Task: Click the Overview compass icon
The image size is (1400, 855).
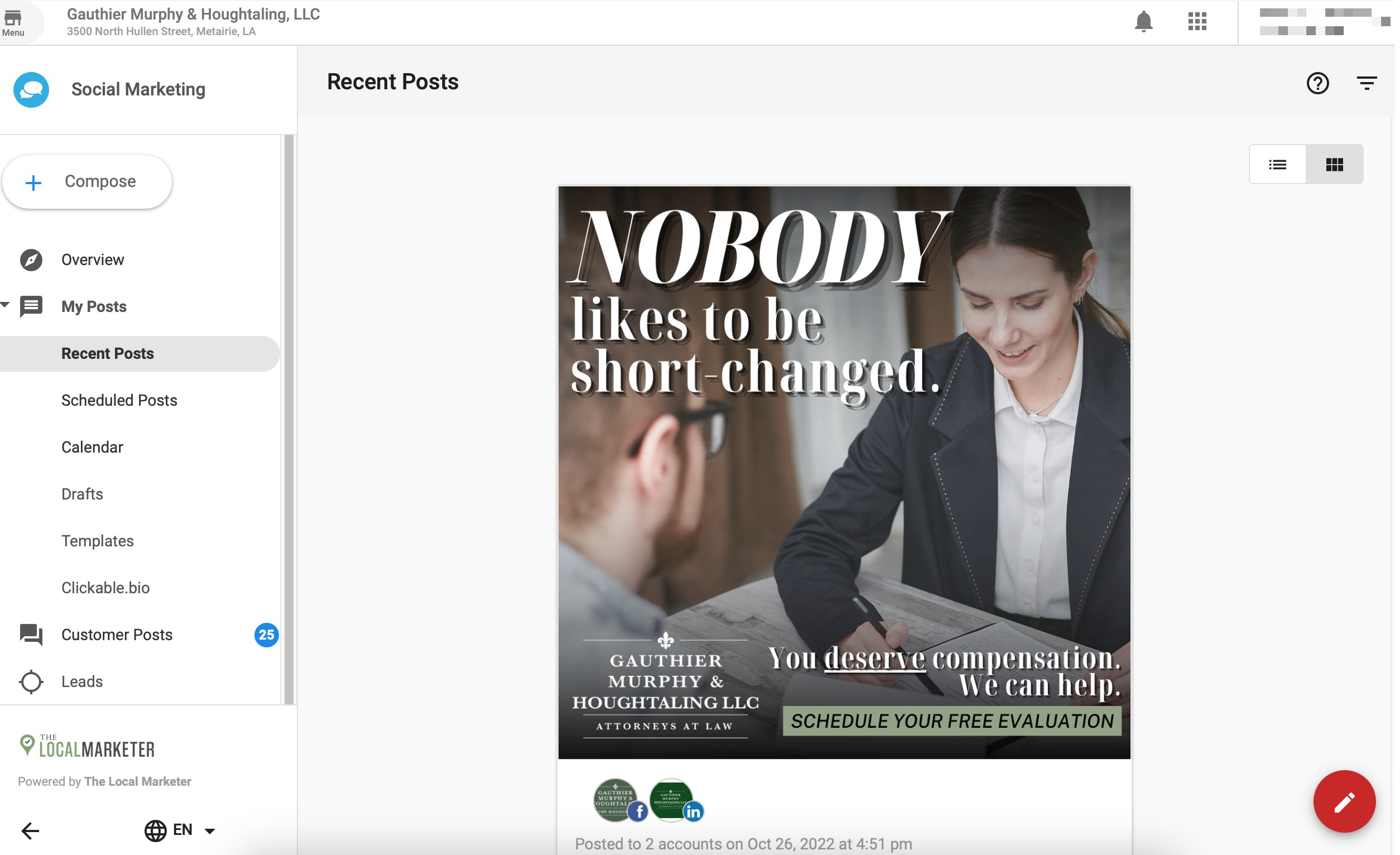Action: (31, 260)
